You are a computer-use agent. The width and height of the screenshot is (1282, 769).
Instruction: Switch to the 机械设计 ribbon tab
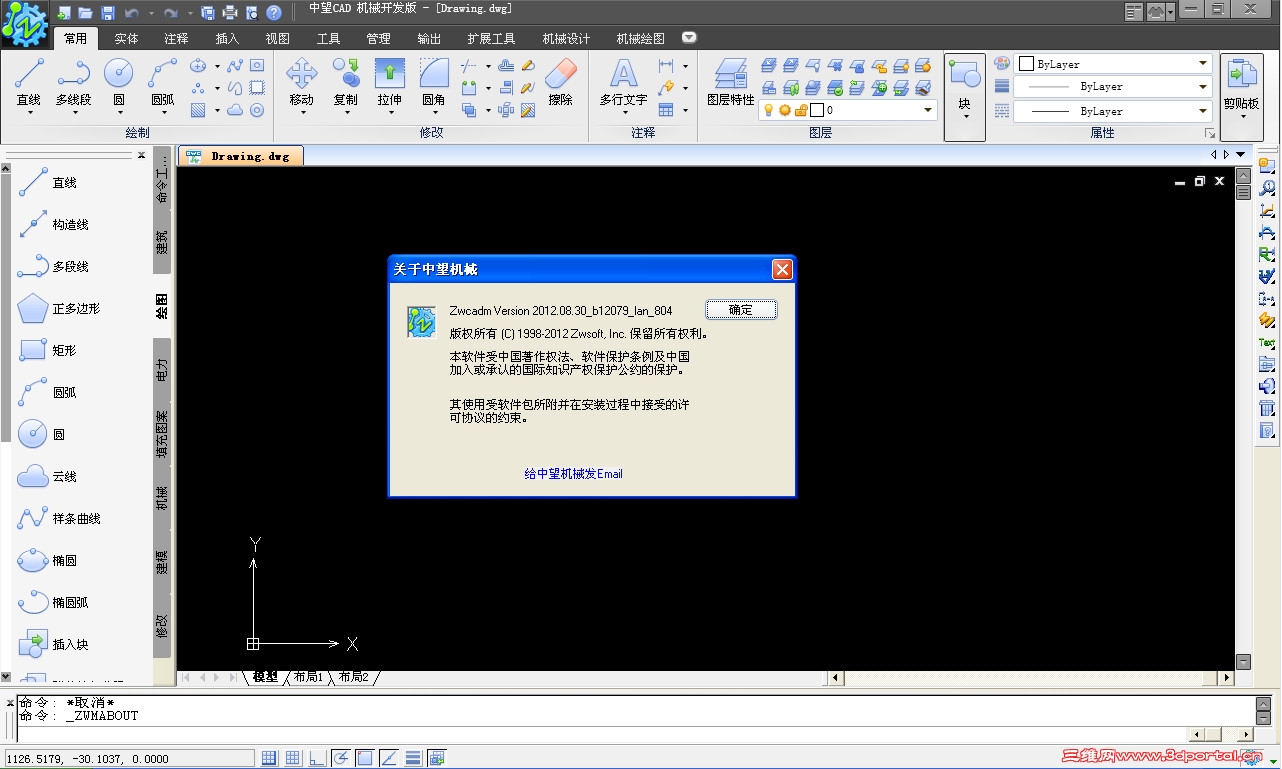click(567, 39)
